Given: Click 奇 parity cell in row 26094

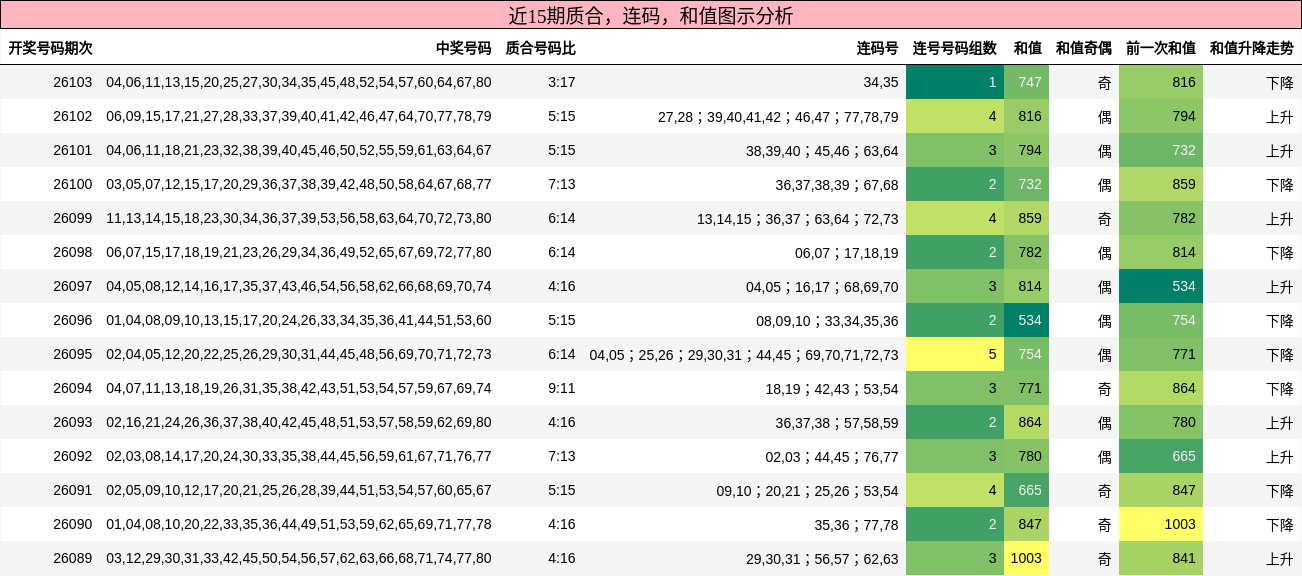Looking at the screenshot, I should (1104, 388).
